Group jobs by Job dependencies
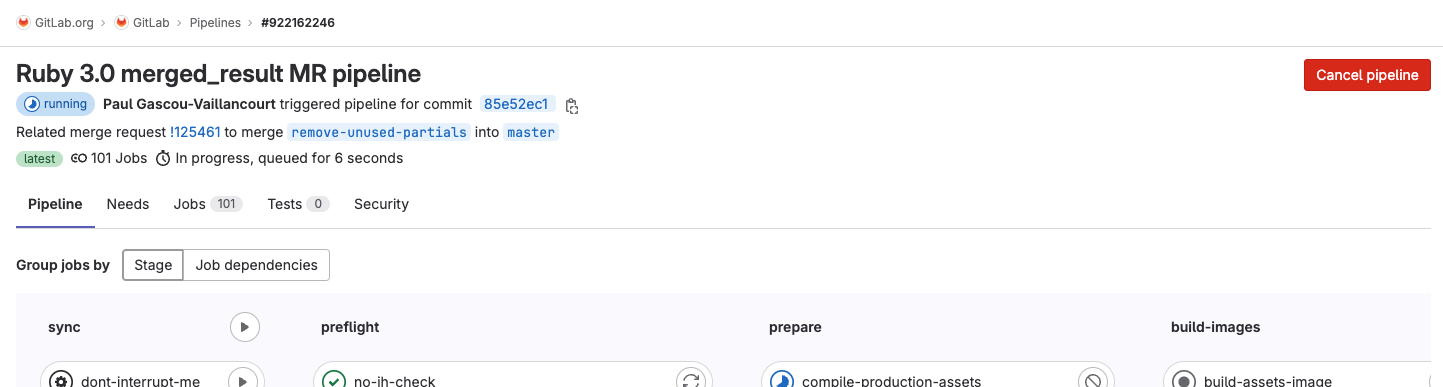This screenshot has width=1443, height=387. (x=256, y=265)
